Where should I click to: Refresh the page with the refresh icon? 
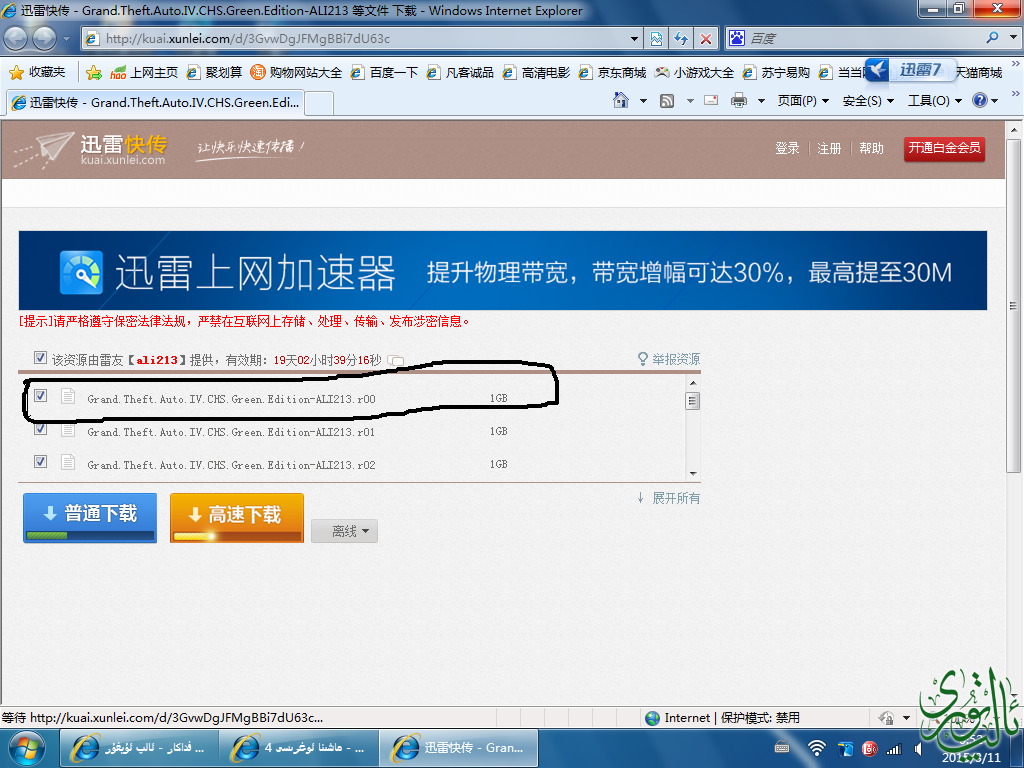681,39
